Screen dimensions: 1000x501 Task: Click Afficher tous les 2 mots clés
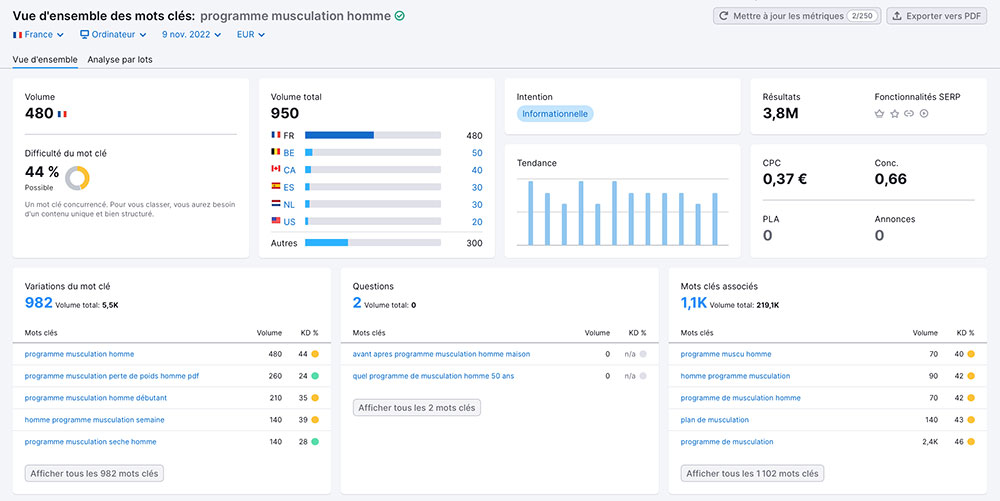pyautogui.click(x=416, y=407)
